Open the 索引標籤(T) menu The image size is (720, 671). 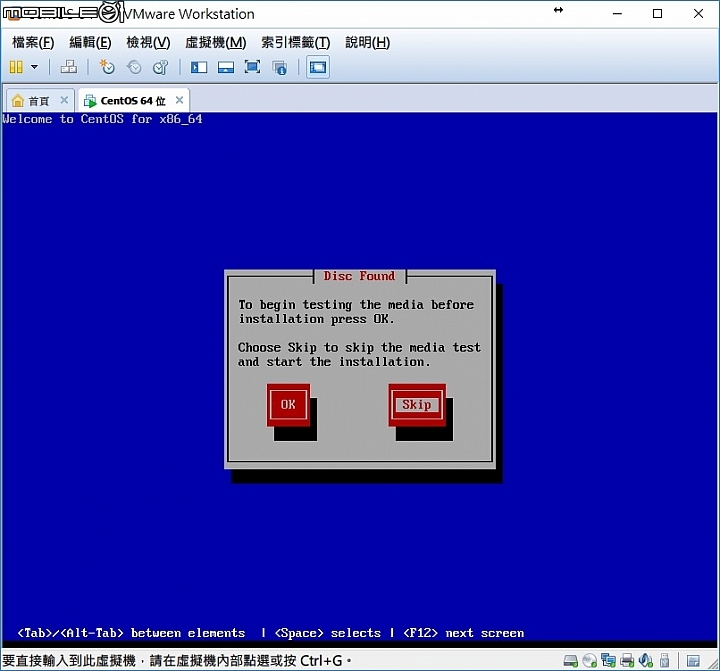pos(296,42)
